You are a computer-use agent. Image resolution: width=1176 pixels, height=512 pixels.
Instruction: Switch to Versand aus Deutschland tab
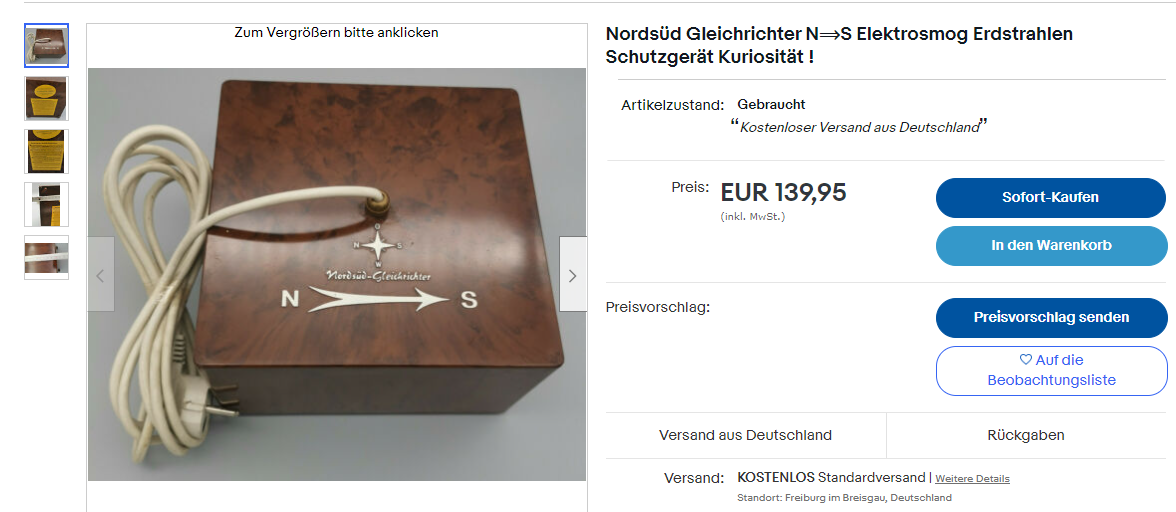click(746, 436)
